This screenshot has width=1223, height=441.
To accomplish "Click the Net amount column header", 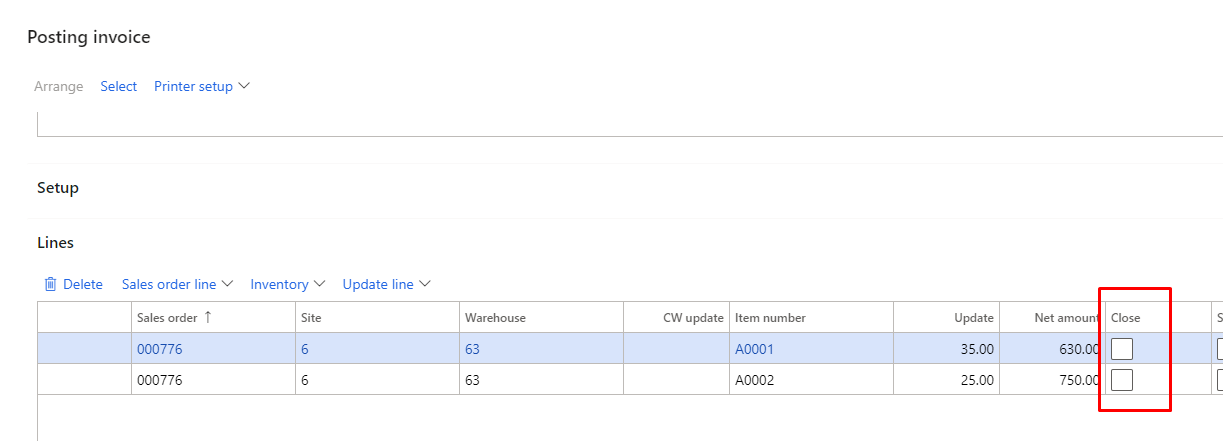I will pyautogui.click(x=1052, y=317).
